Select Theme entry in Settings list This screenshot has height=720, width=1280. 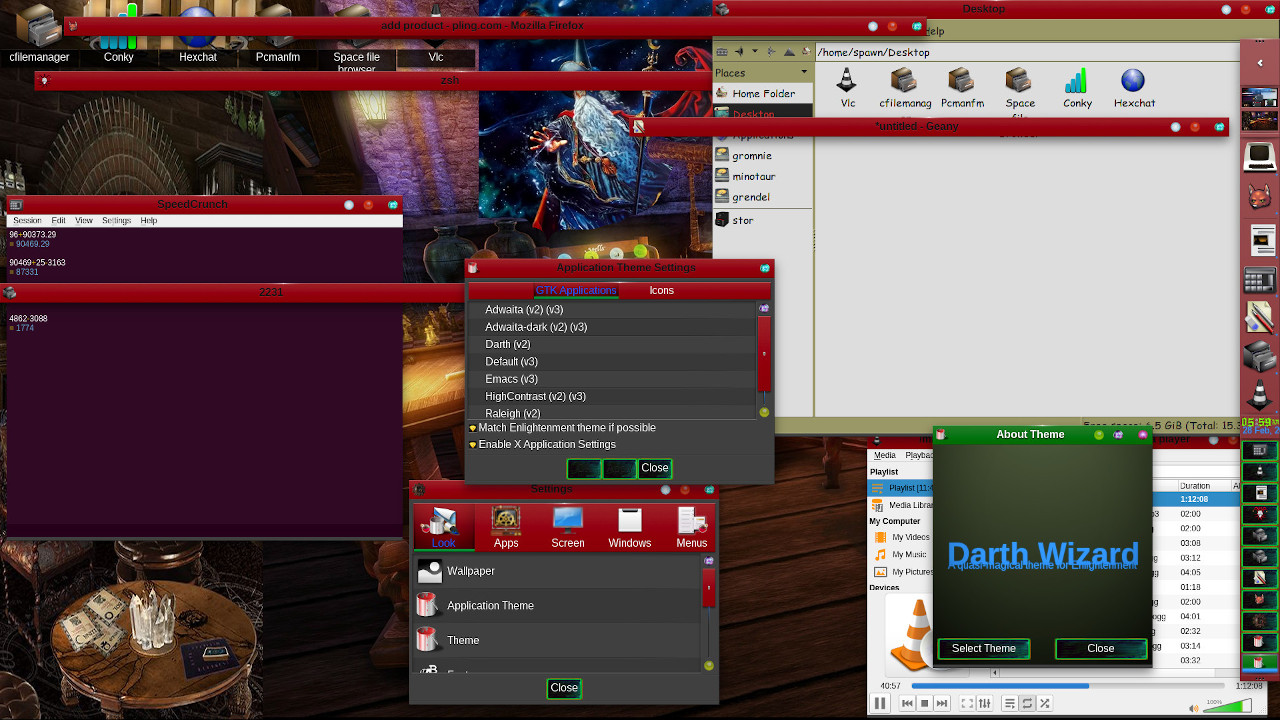click(x=557, y=640)
